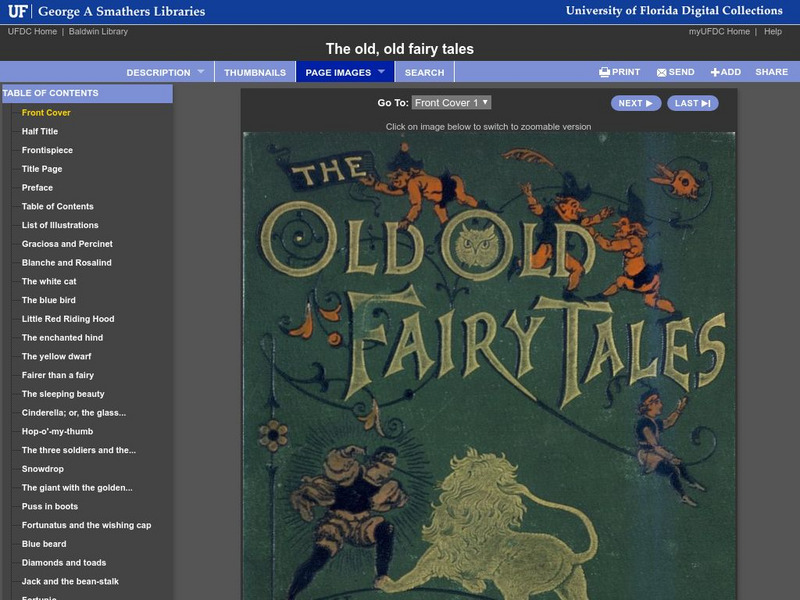Open Little Red Riding Hood
This screenshot has width=800, height=600.
coord(68,319)
